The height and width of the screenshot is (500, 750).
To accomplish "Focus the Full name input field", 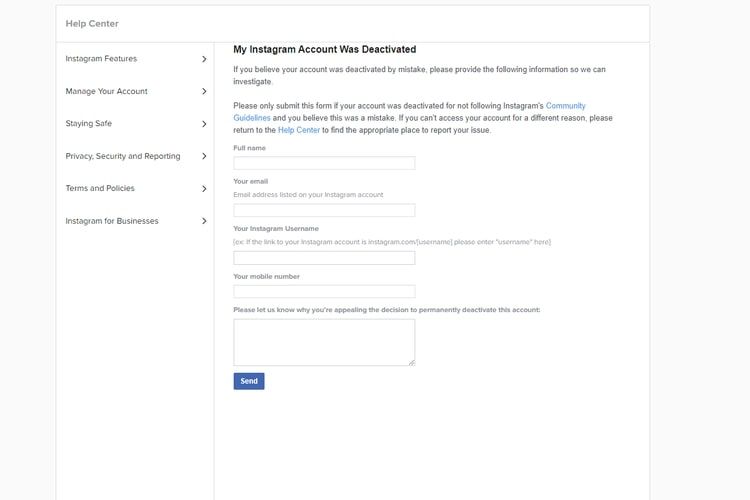I will pos(324,163).
